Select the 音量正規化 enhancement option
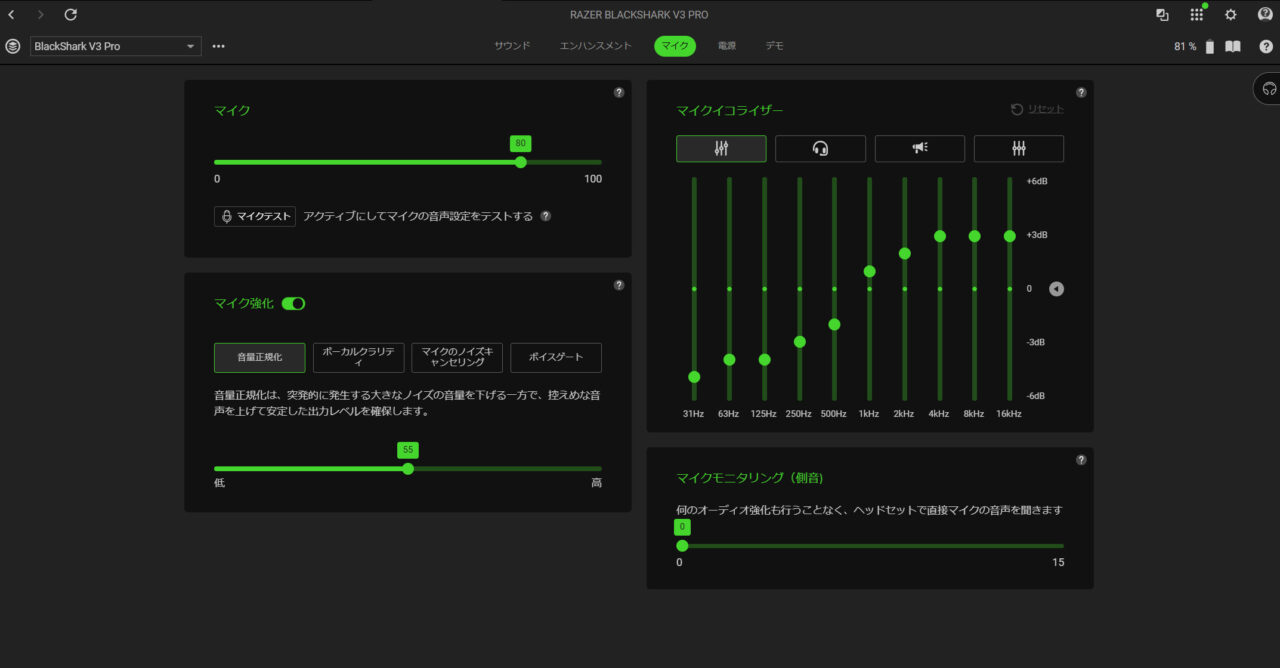This screenshot has width=1280, height=668. (x=260, y=358)
